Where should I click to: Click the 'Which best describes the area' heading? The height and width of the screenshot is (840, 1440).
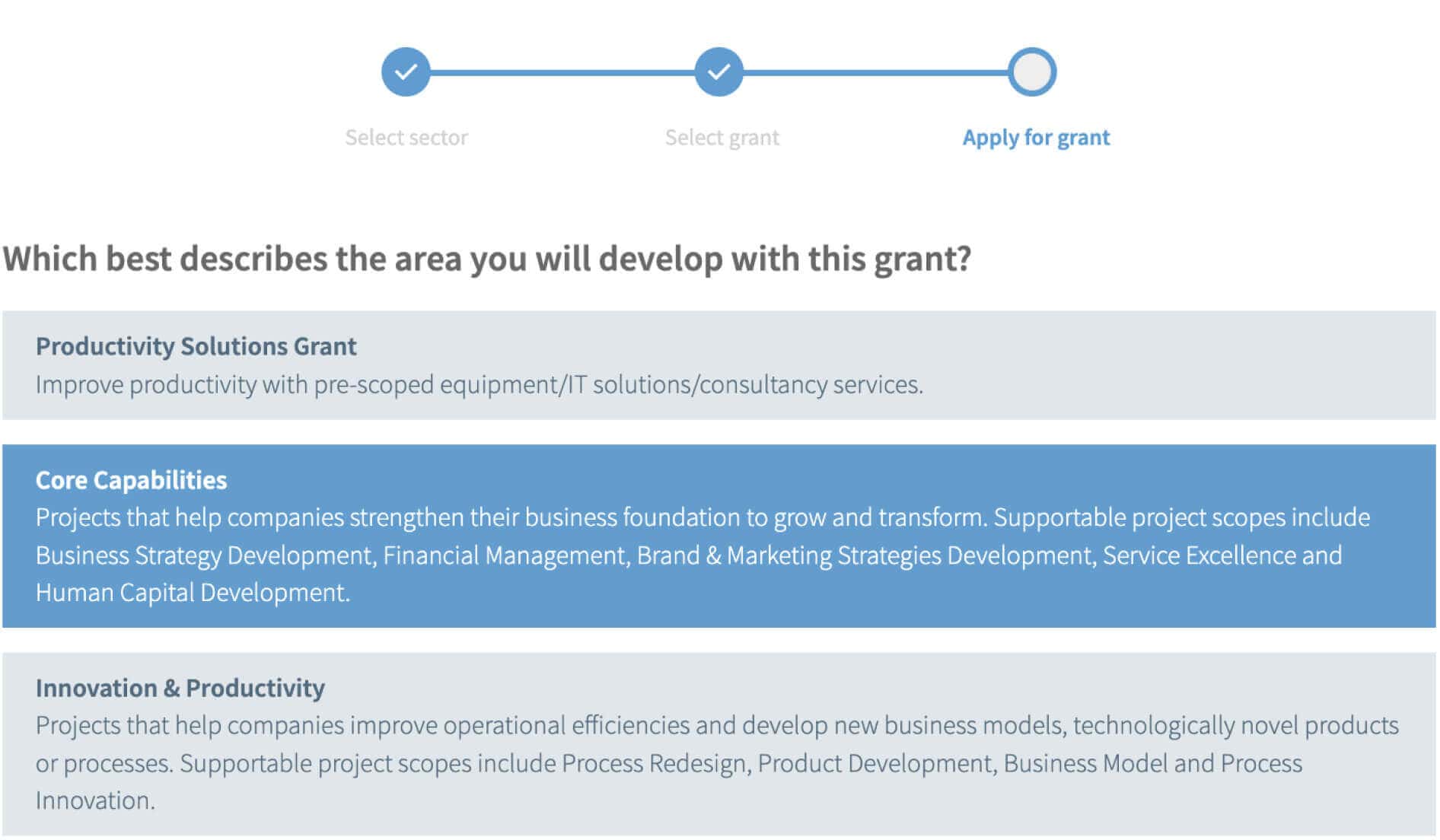(487, 259)
